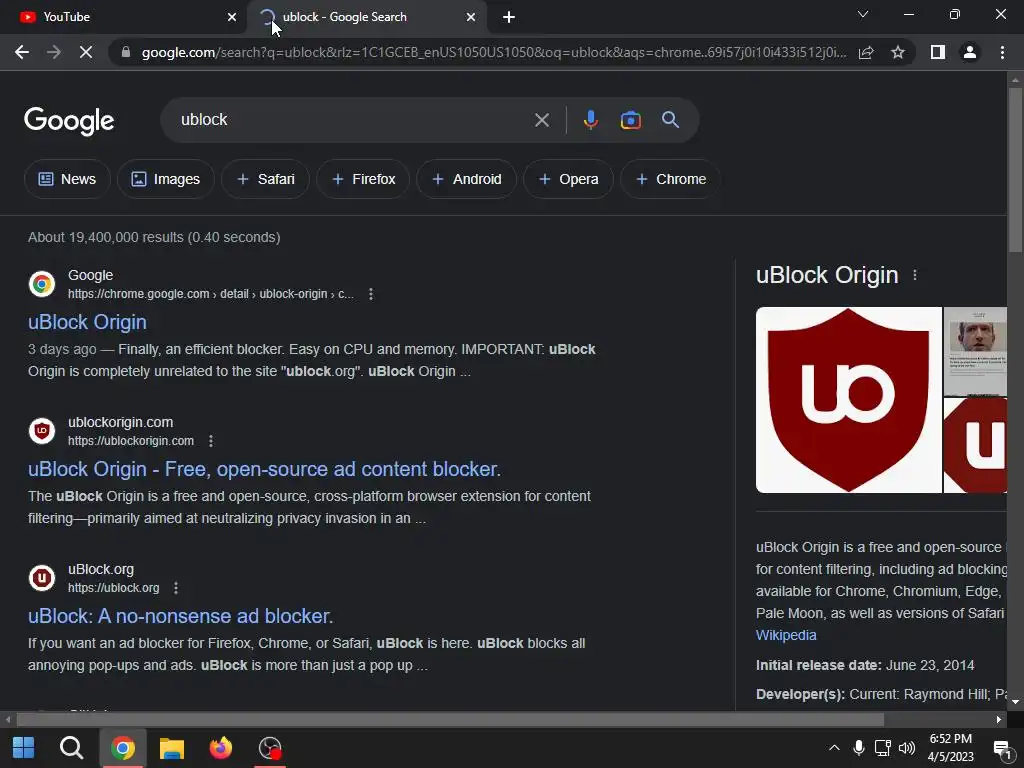Open tab search chevron in title bar
1024x768 pixels.
(x=863, y=14)
